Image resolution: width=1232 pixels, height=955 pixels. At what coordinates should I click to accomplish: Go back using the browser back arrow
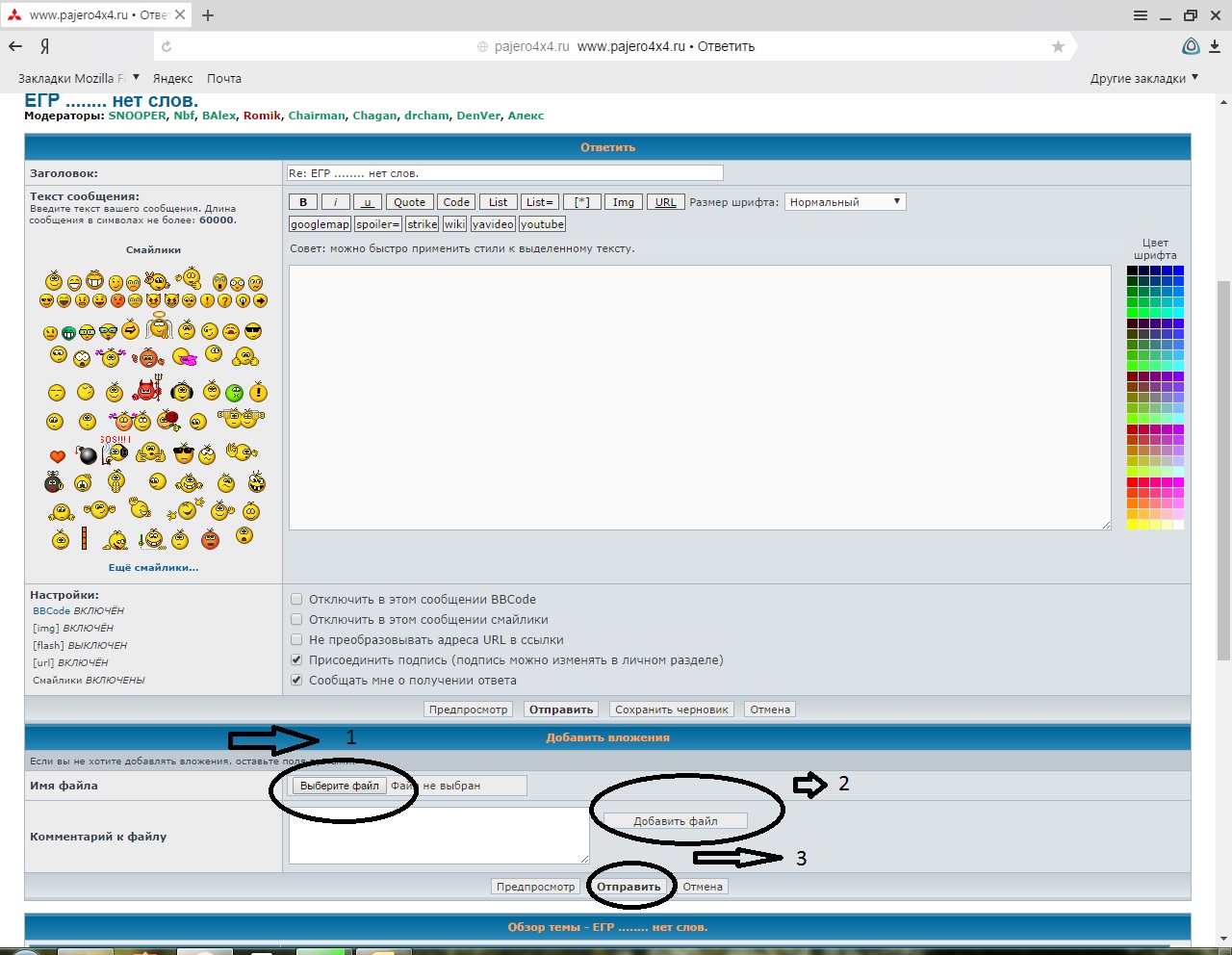click(15, 46)
